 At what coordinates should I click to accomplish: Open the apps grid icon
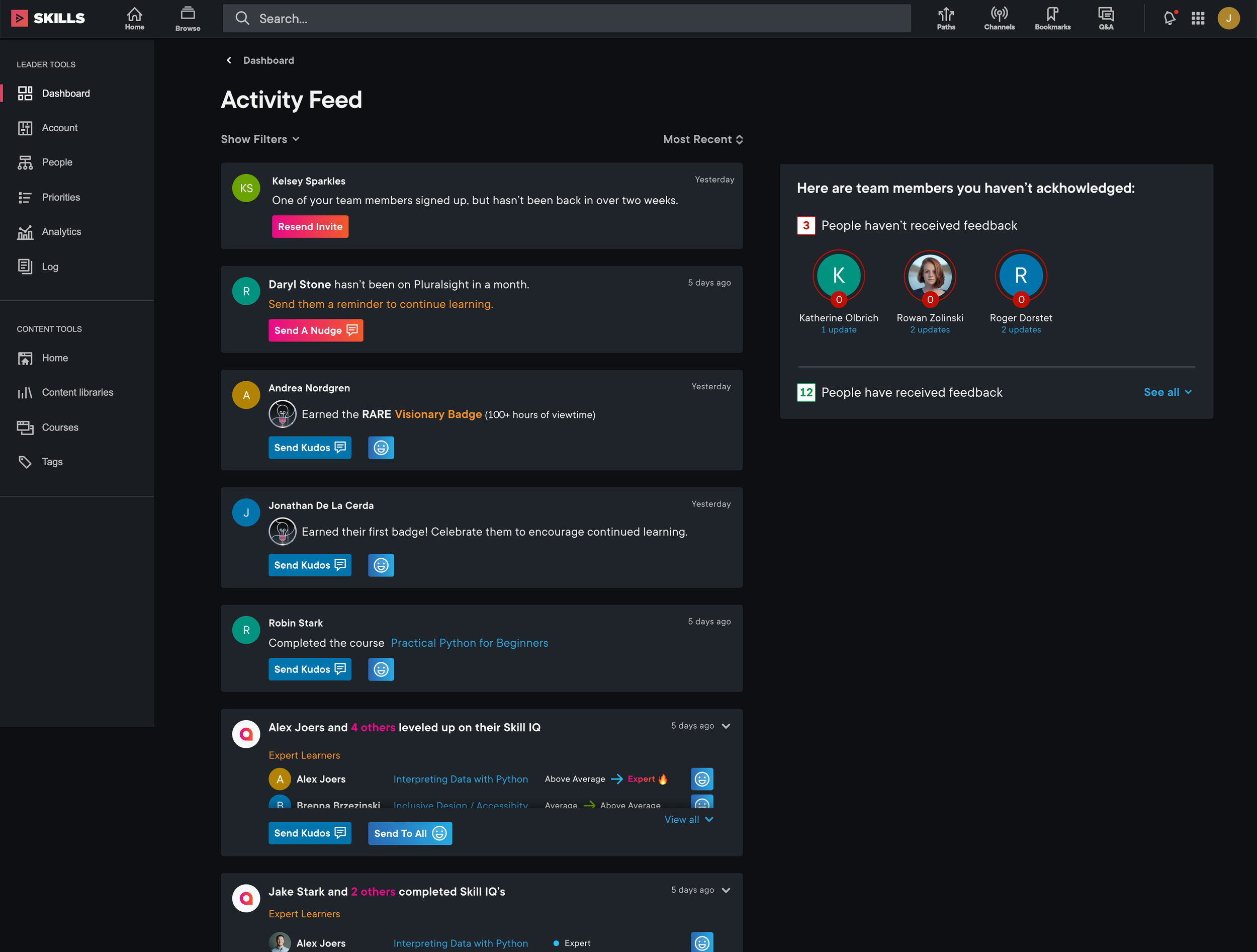[x=1198, y=18]
